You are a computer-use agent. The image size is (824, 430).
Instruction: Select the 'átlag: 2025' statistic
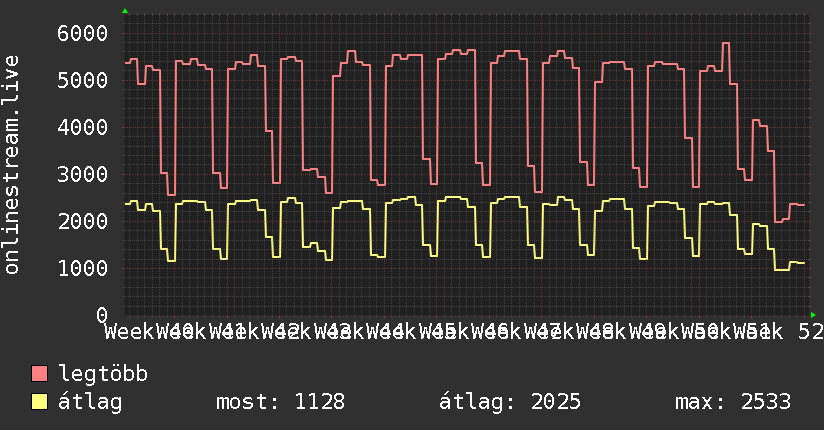(x=510, y=402)
